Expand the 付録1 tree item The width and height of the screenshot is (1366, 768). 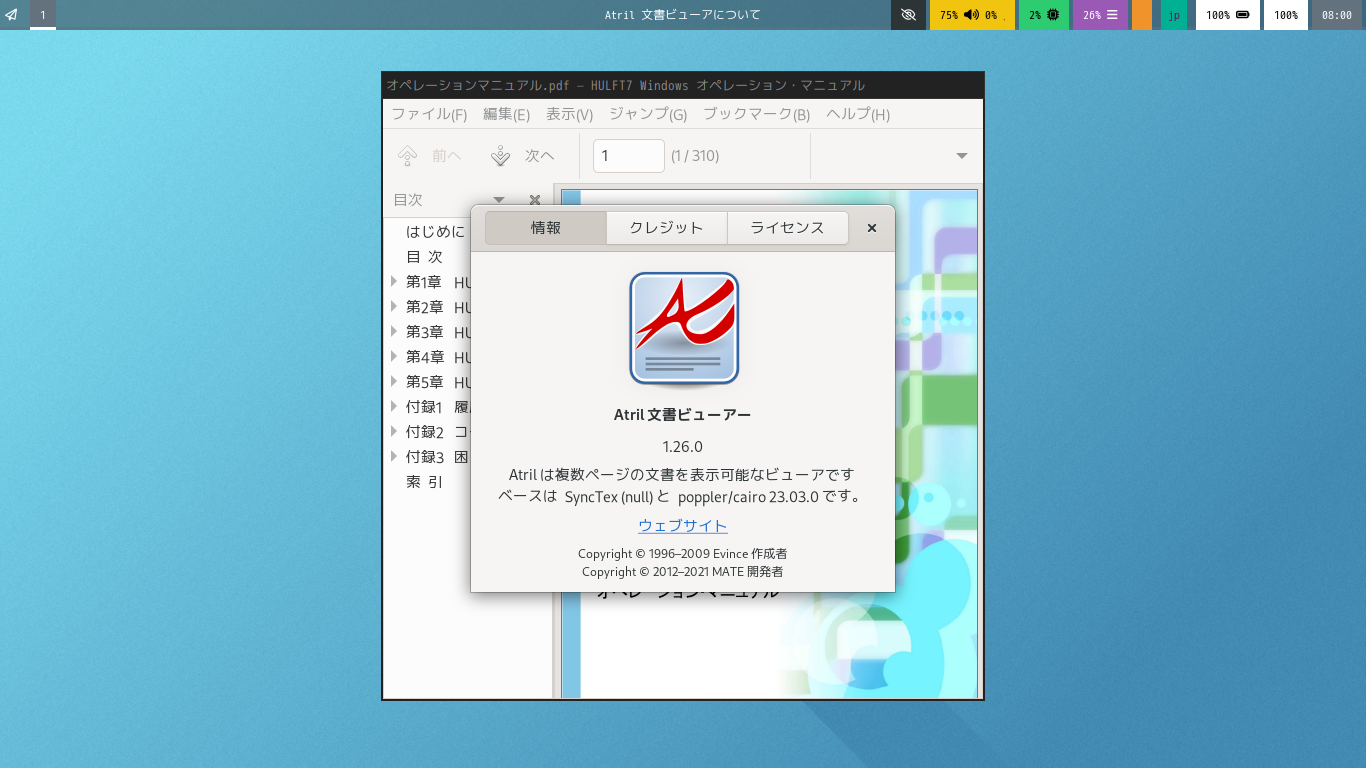(x=394, y=407)
